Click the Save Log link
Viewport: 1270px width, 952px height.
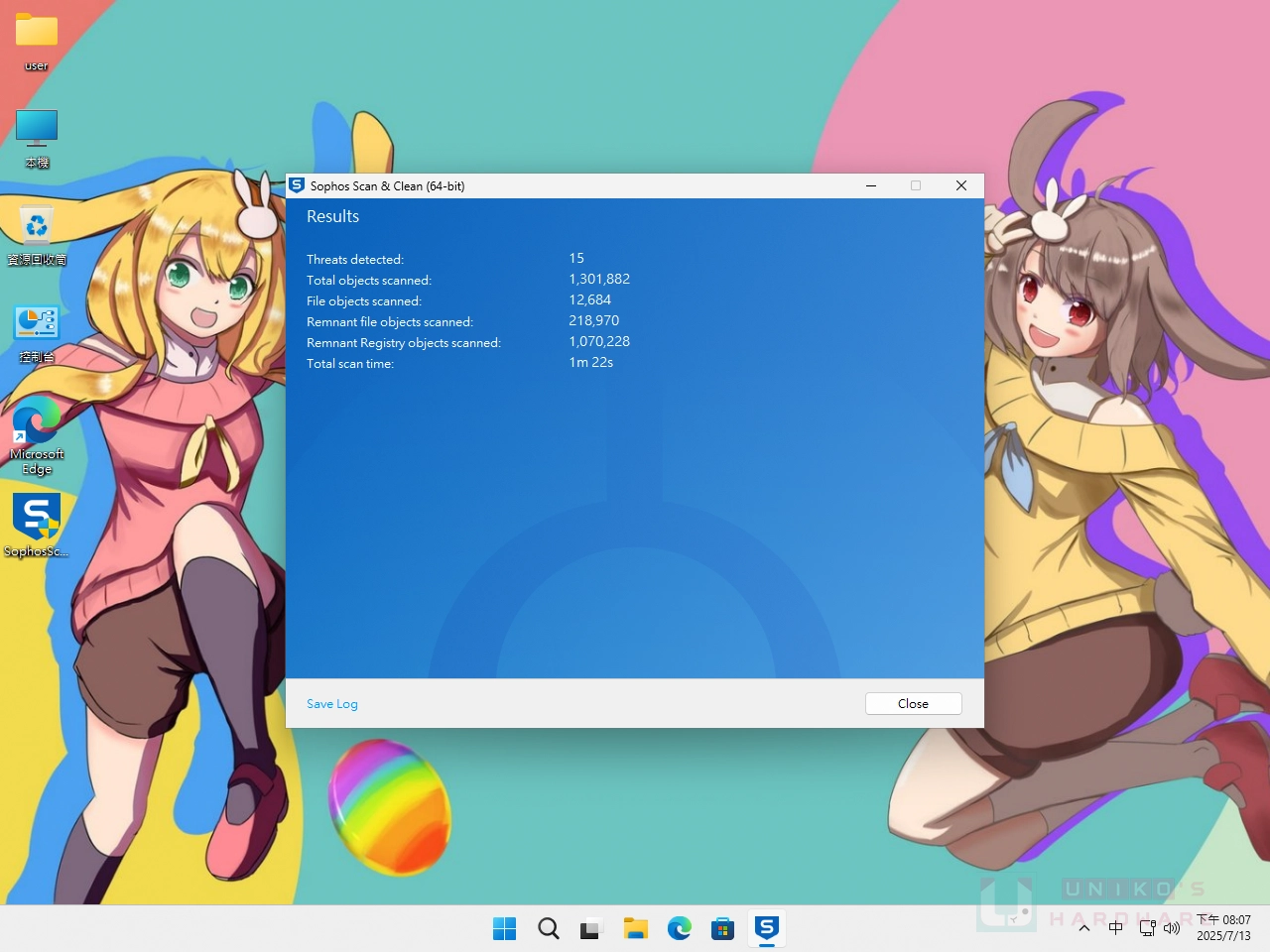[332, 704]
